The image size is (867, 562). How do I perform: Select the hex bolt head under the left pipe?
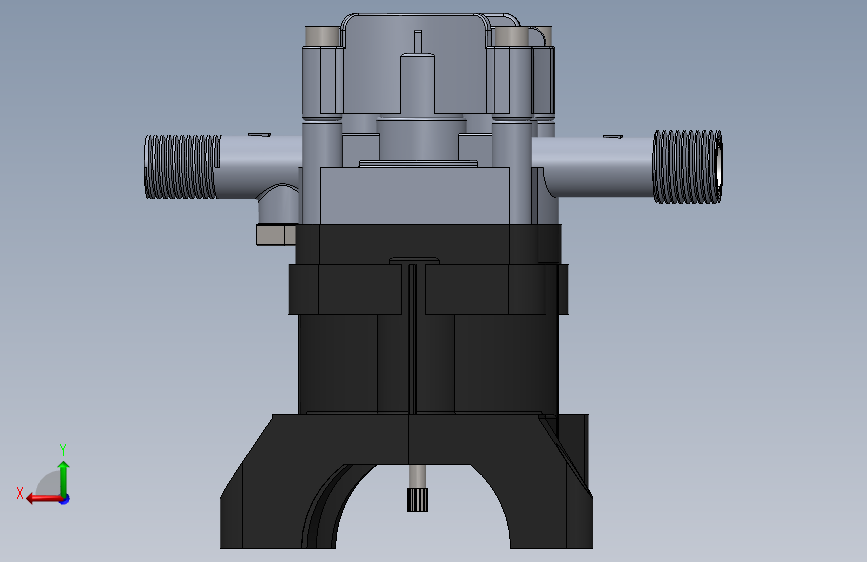point(276,235)
